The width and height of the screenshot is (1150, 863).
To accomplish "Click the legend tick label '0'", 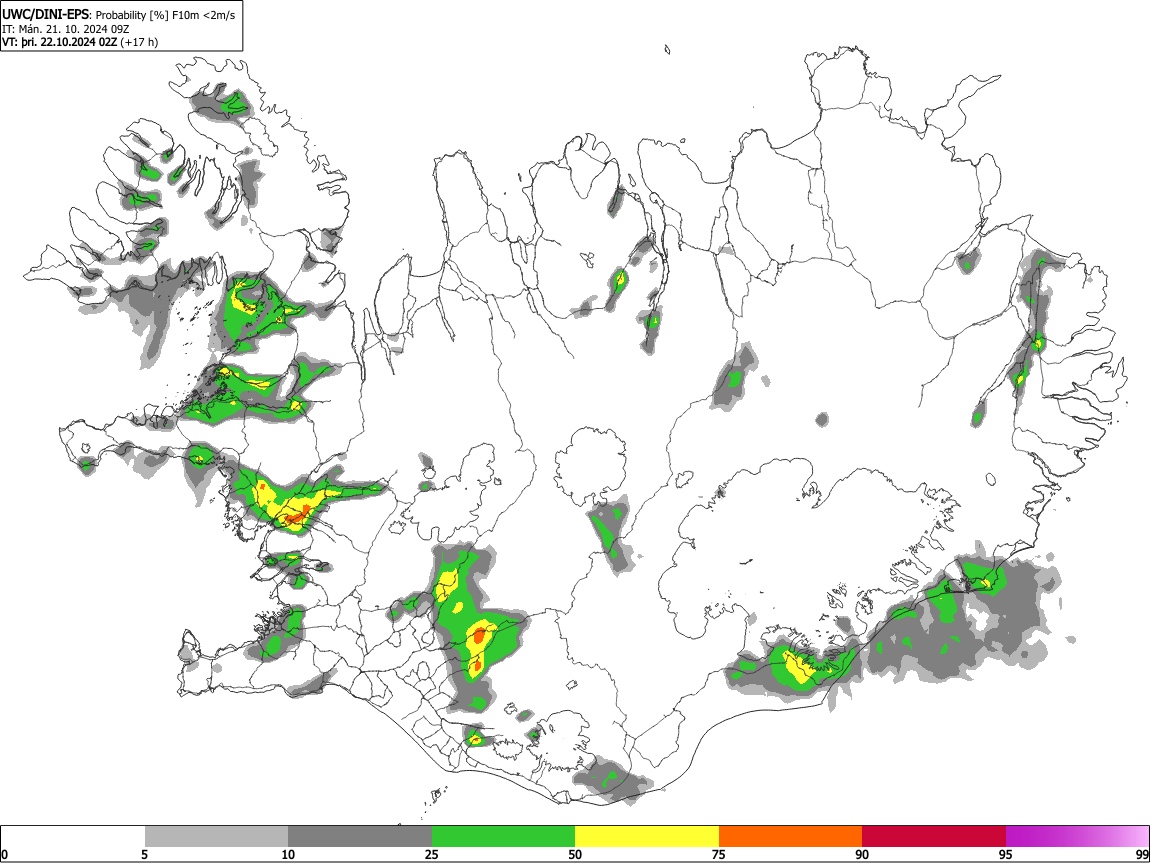I will pos(4,854).
